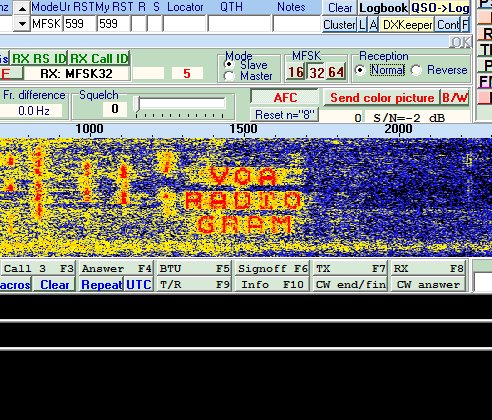Click the mode spinner up arrow

coord(22,8)
